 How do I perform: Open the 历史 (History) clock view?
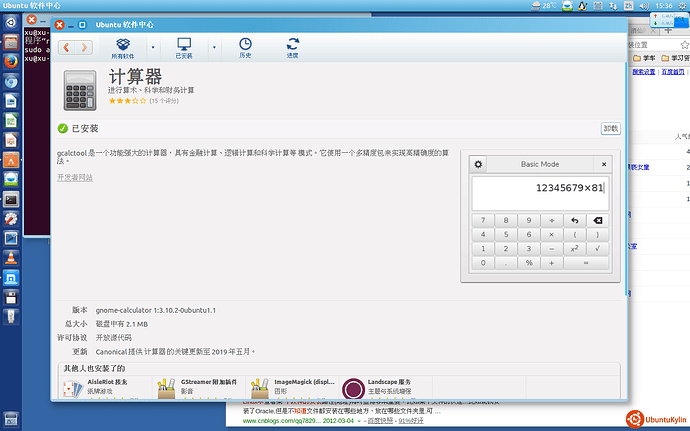(x=245, y=48)
